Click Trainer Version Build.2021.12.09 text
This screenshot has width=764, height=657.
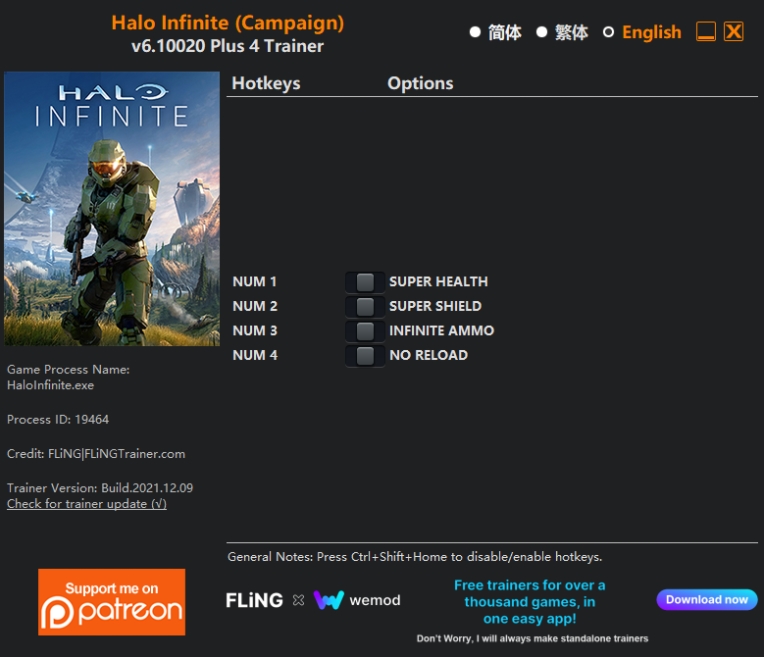[100, 488]
